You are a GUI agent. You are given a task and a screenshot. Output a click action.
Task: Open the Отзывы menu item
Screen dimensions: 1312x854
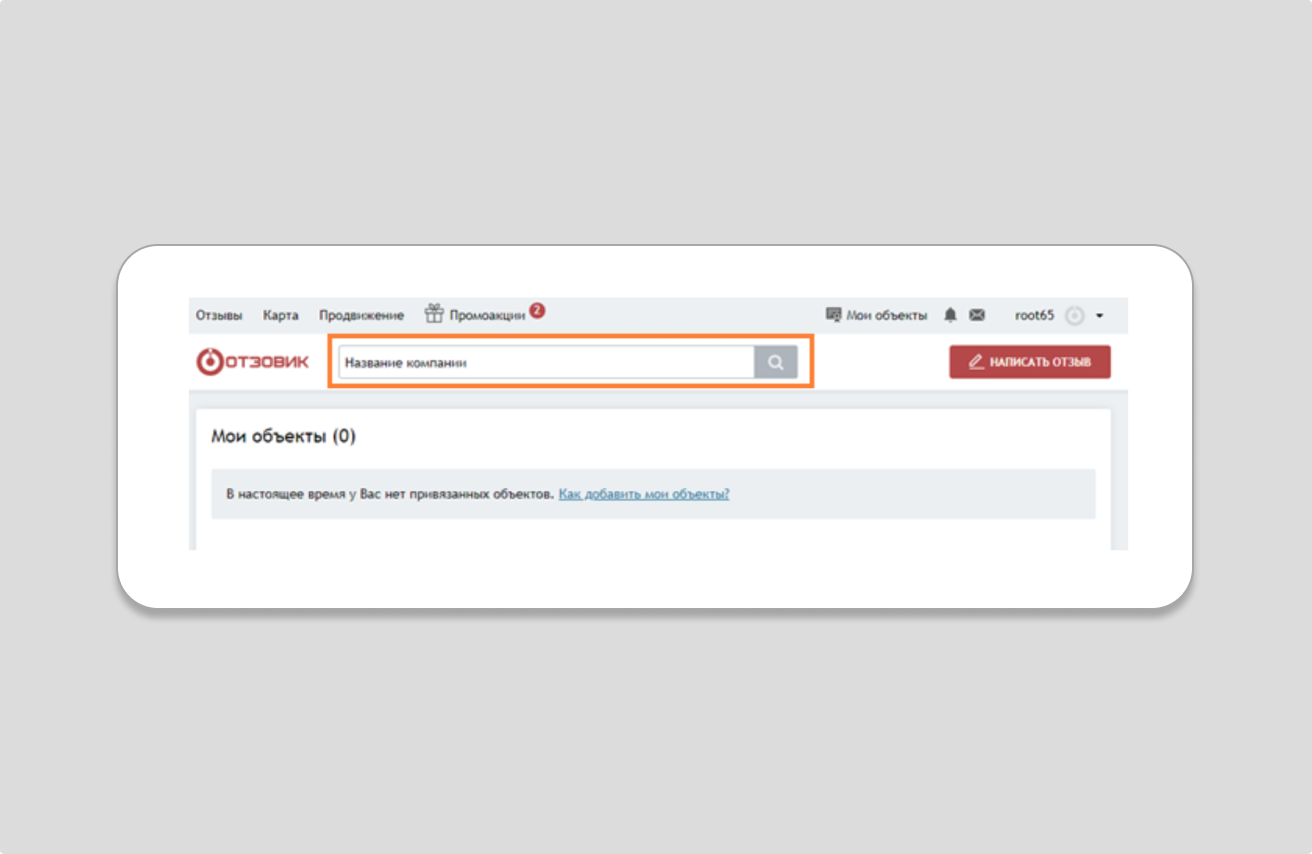pyautogui.click(x=219, y=315)
